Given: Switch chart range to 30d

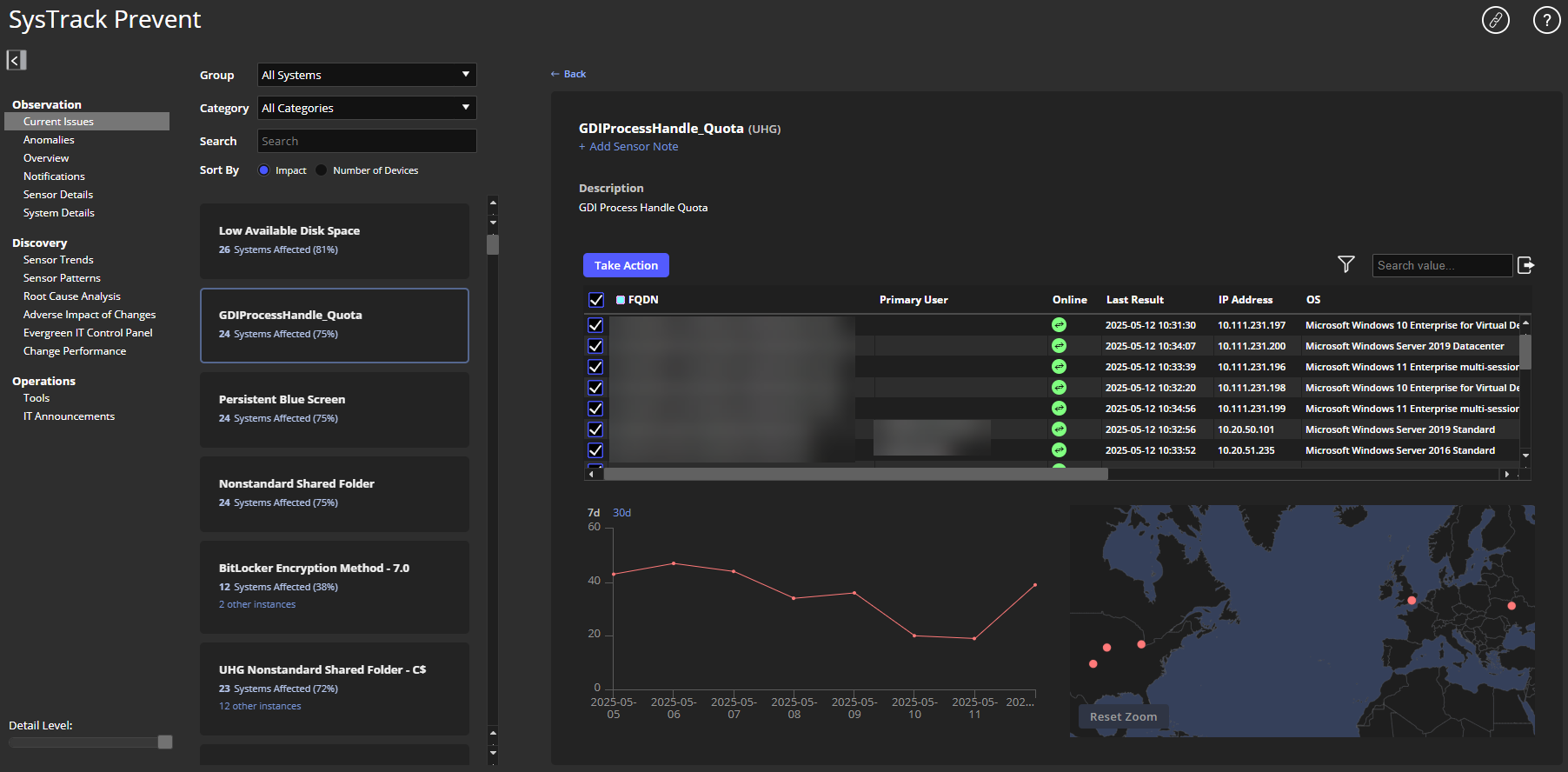Looking at the screenshot, I should click(x=621, y=513).
